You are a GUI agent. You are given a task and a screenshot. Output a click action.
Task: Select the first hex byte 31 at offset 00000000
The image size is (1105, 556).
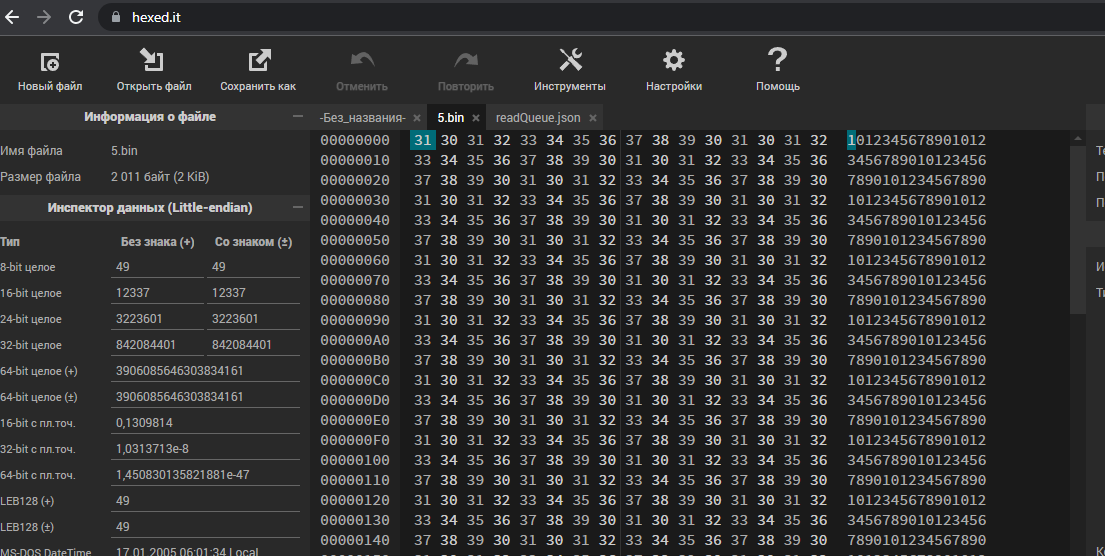[x=422, y=140]
